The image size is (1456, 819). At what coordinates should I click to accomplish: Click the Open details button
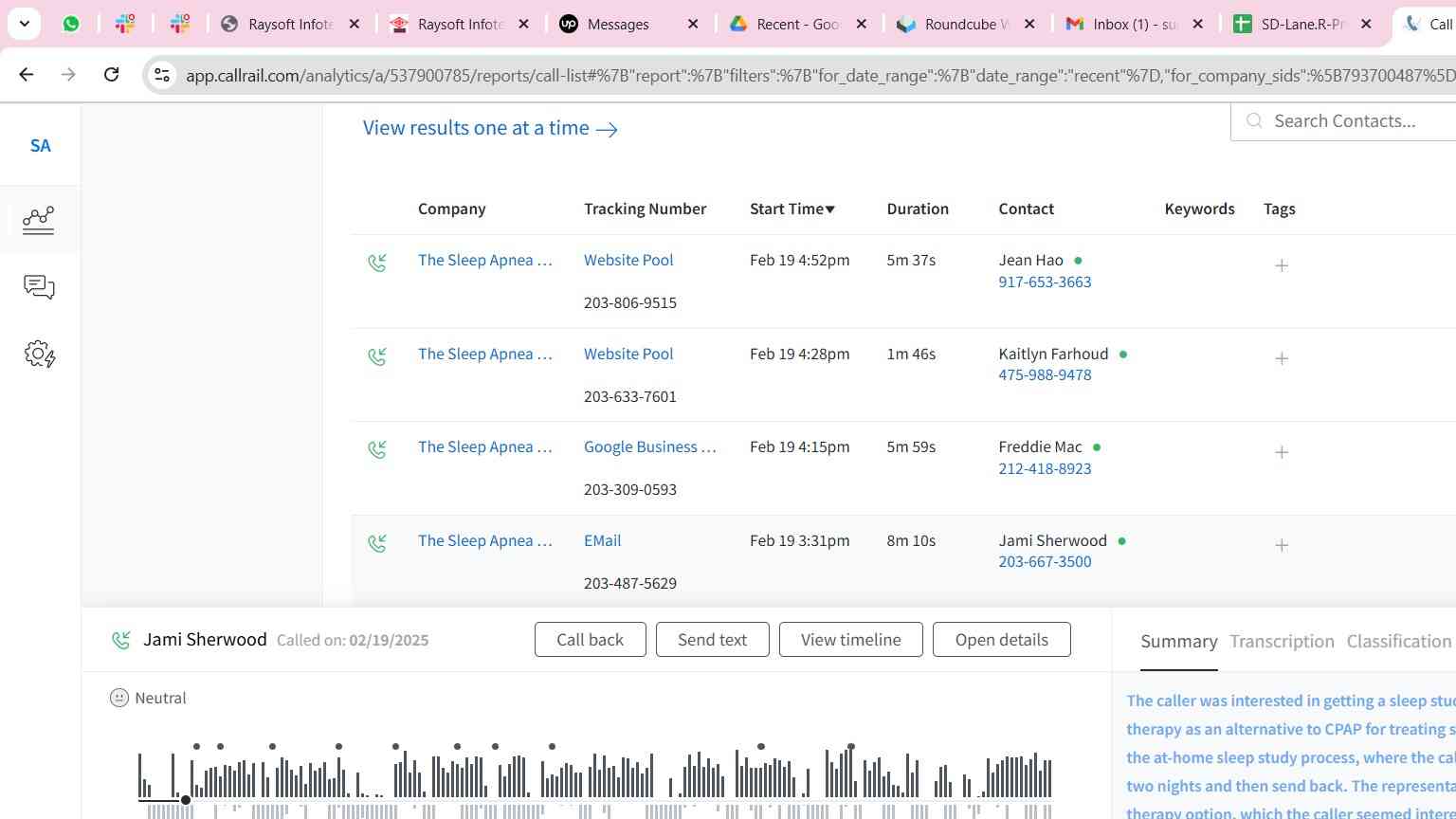[x=1001, y=640]
